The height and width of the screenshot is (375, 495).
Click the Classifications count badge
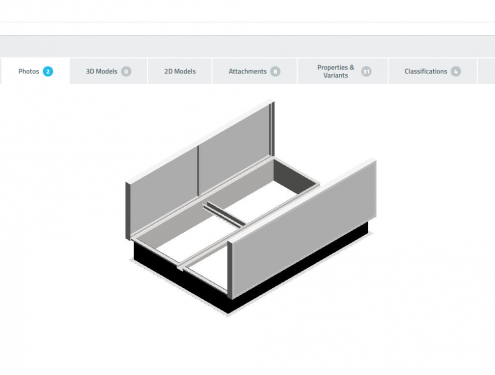(x=456, y=71)
